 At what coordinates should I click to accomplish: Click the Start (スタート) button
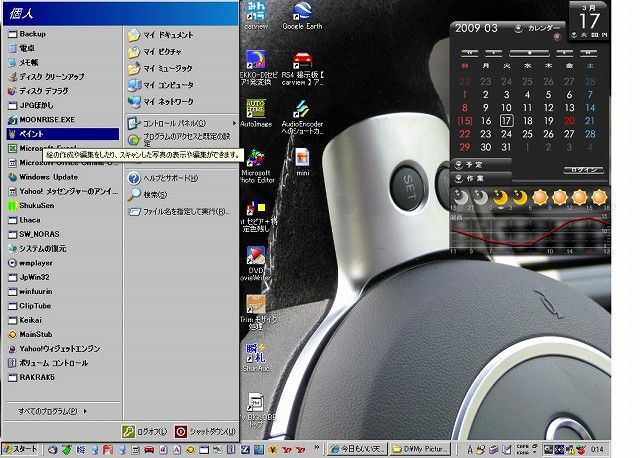20,449
